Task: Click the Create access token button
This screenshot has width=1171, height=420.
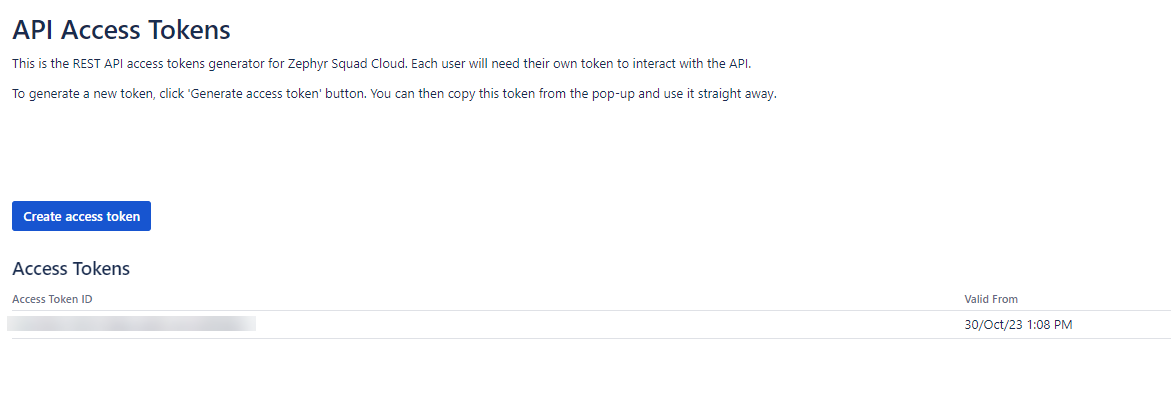Action: [81, 216]
